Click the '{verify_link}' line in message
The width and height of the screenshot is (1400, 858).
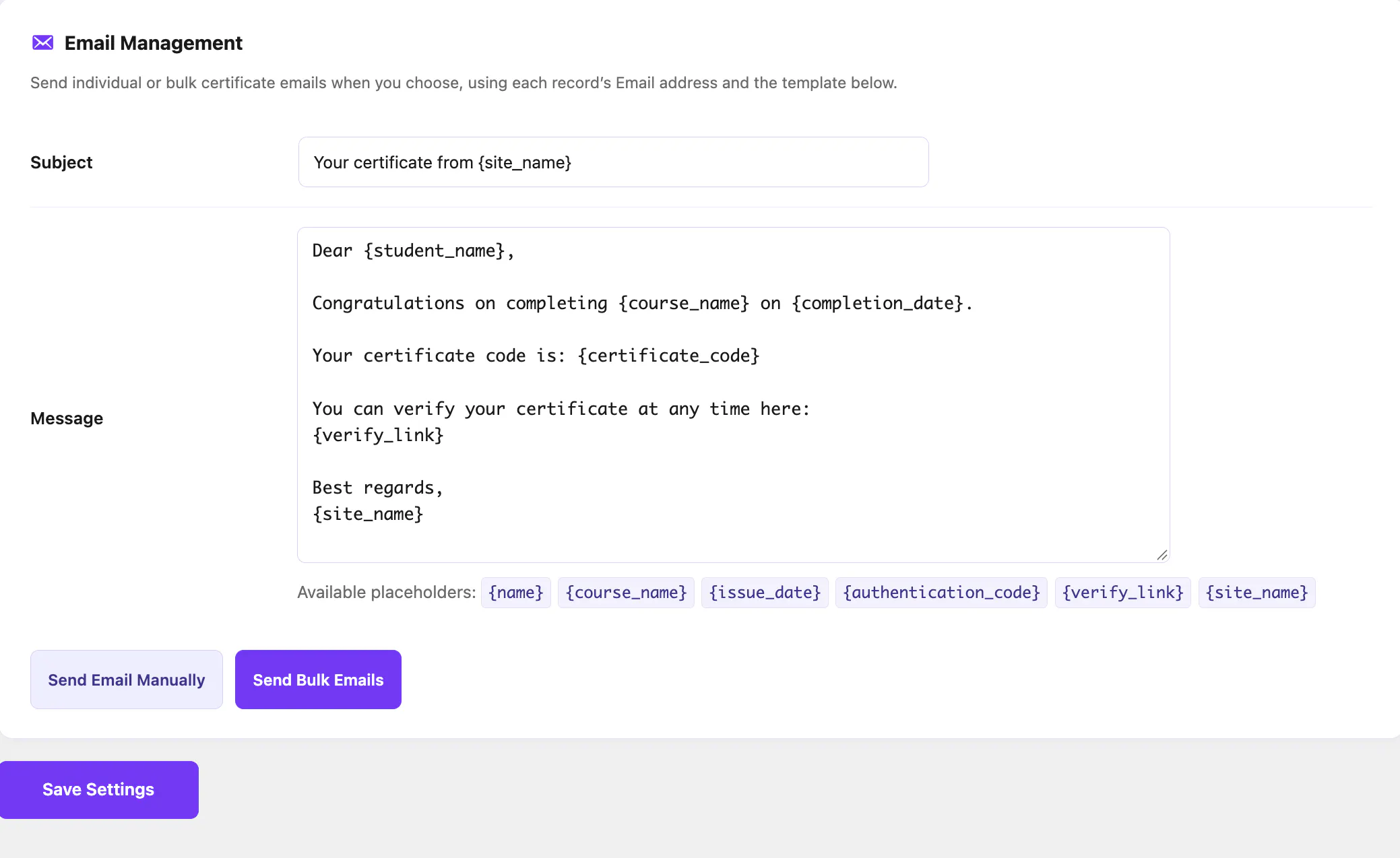[x=378, y=436]
